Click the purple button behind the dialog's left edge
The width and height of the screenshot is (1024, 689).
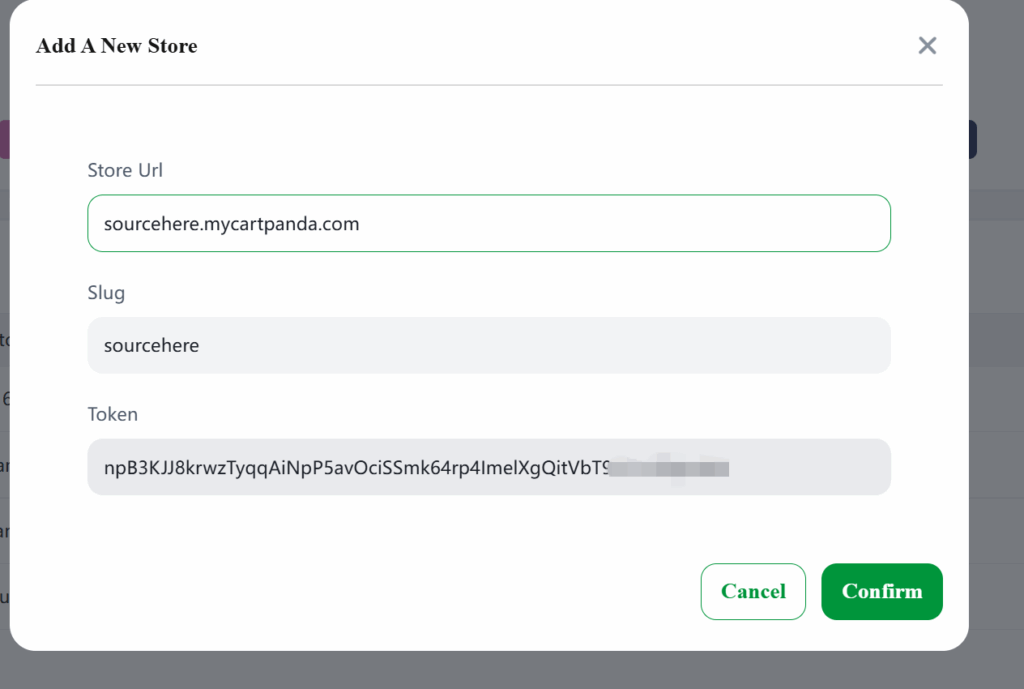(5, 139)
